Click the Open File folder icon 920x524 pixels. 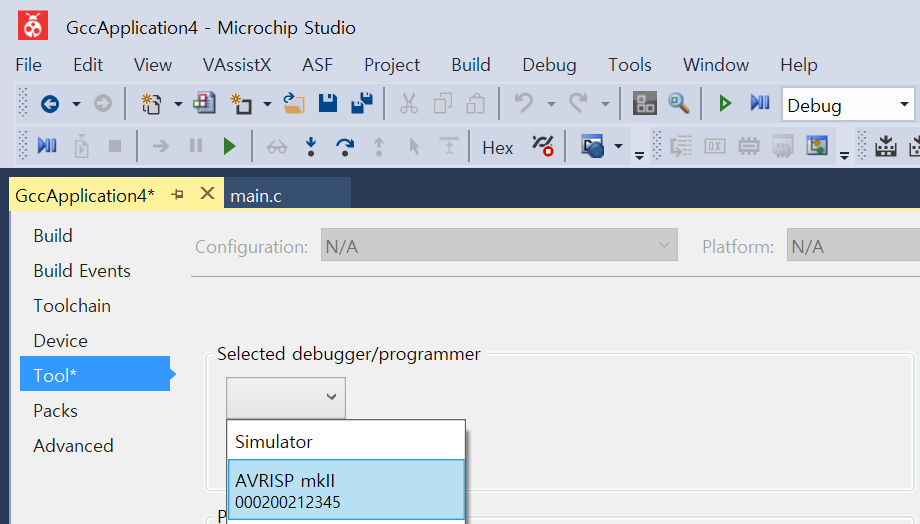point(293,104)
